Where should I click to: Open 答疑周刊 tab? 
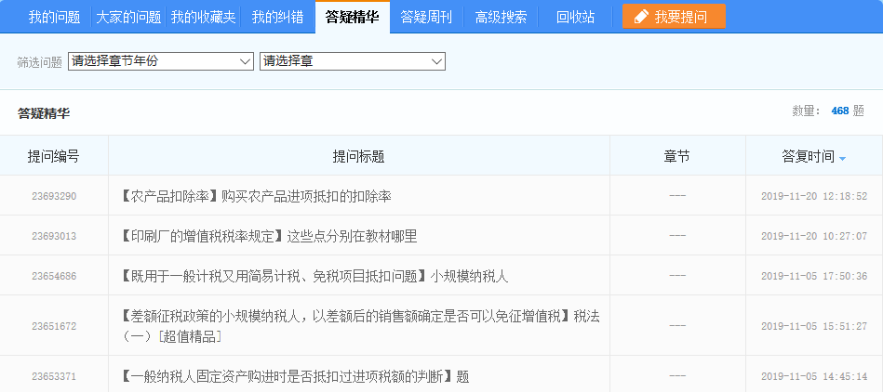point(426,17)
